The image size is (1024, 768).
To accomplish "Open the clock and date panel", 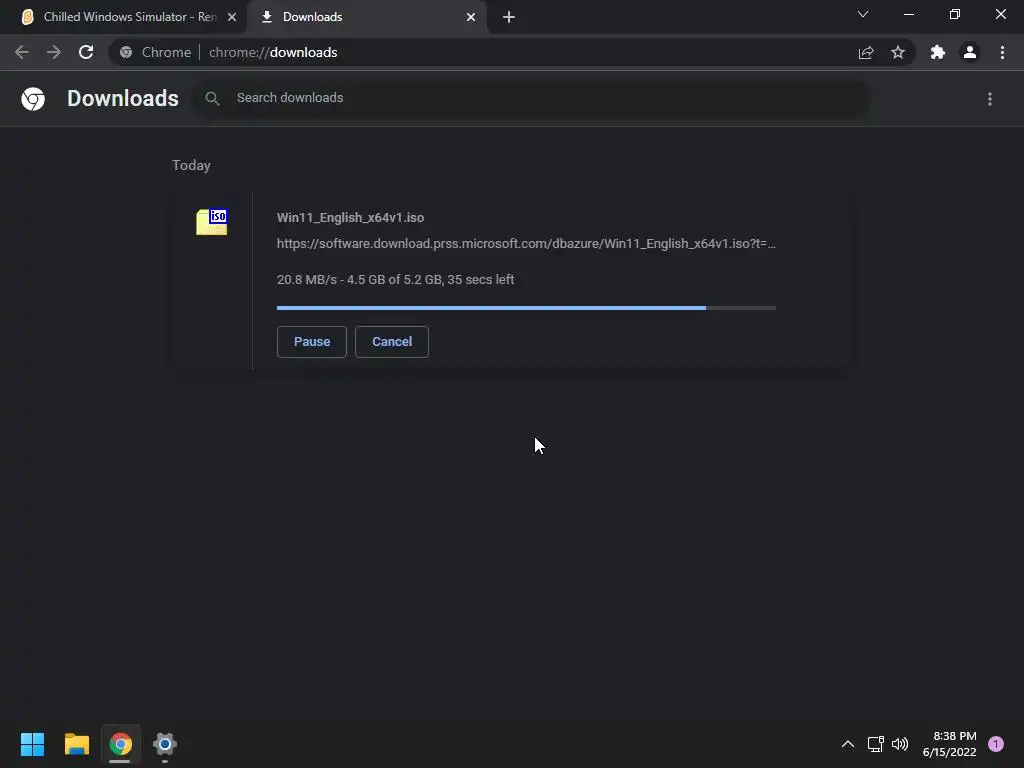I will tap(950, 744).
